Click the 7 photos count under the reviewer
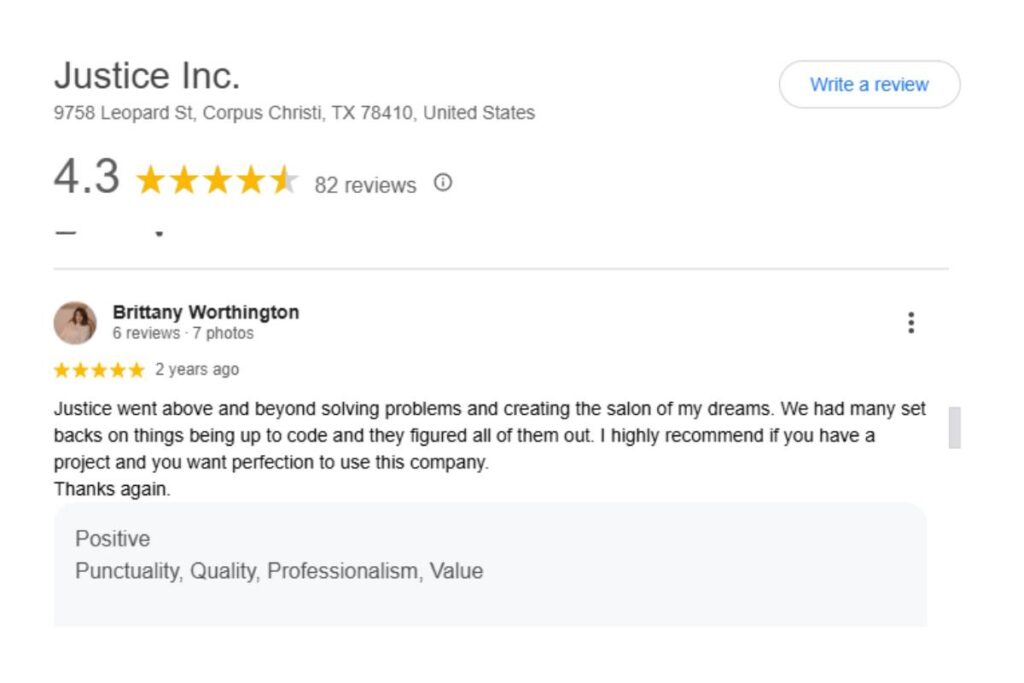The image size is (1024, 683). (x=225, y=333)
